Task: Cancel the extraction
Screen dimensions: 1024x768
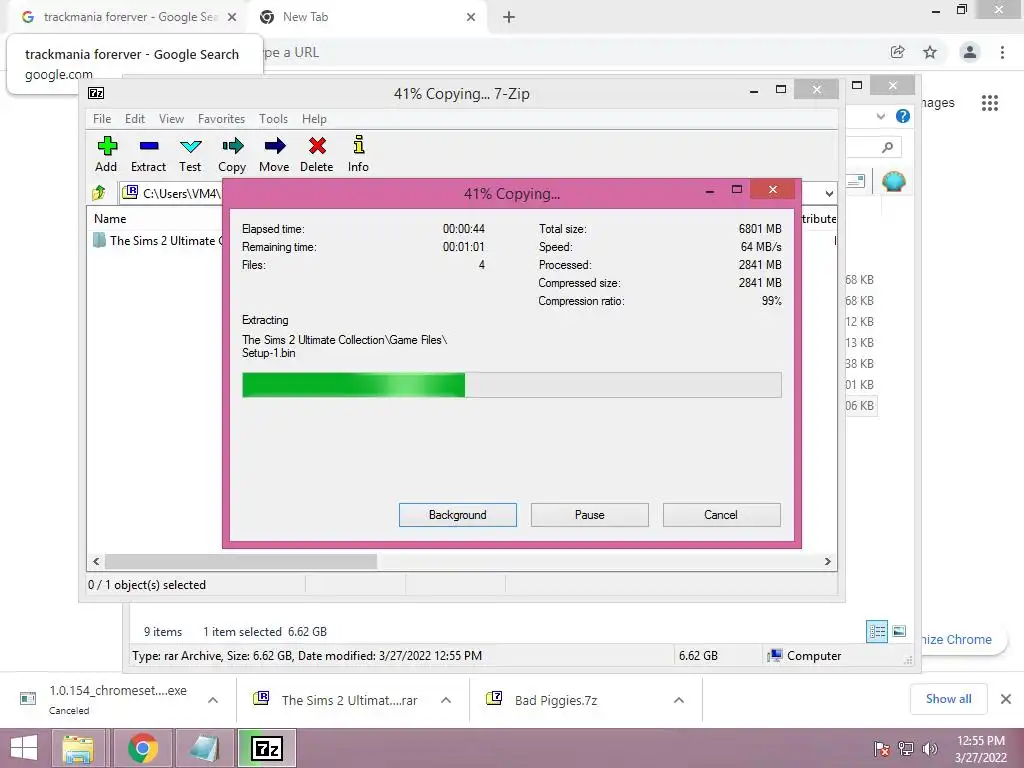Action: coord(721,515)
